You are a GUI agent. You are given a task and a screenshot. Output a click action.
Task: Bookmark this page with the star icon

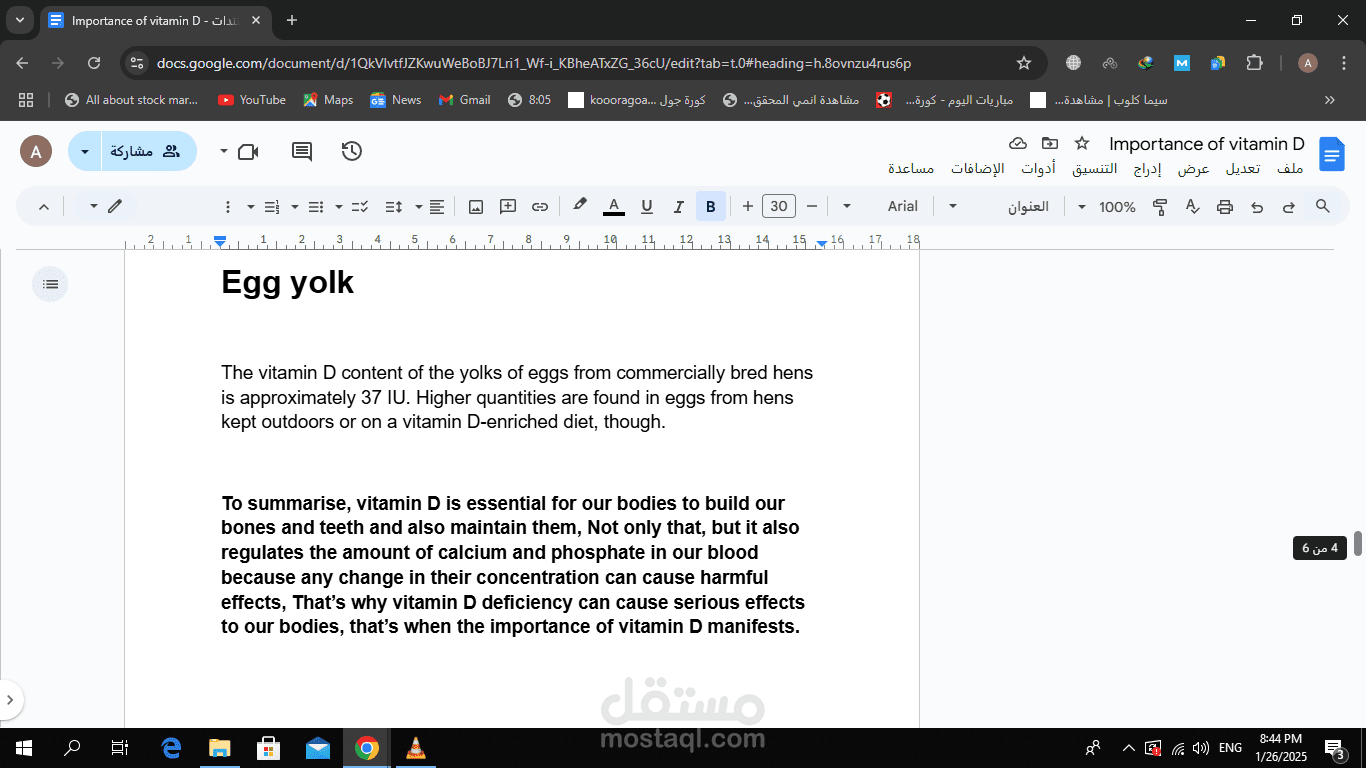[1023, 63]
